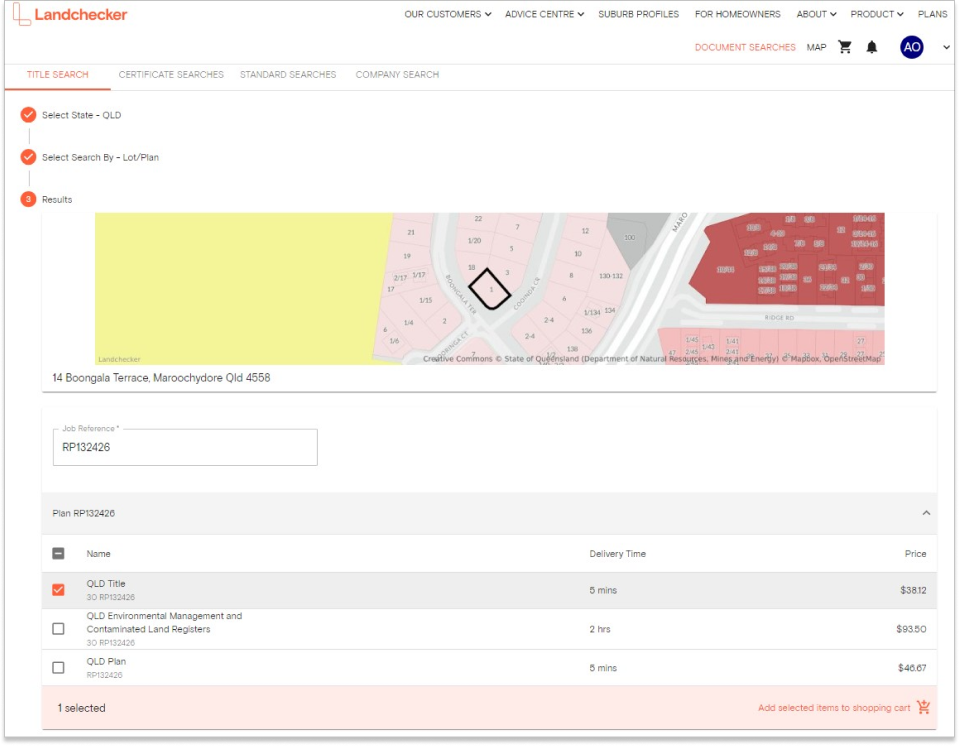Click Select Search By - Lot/Plan step

pos(100,157)
